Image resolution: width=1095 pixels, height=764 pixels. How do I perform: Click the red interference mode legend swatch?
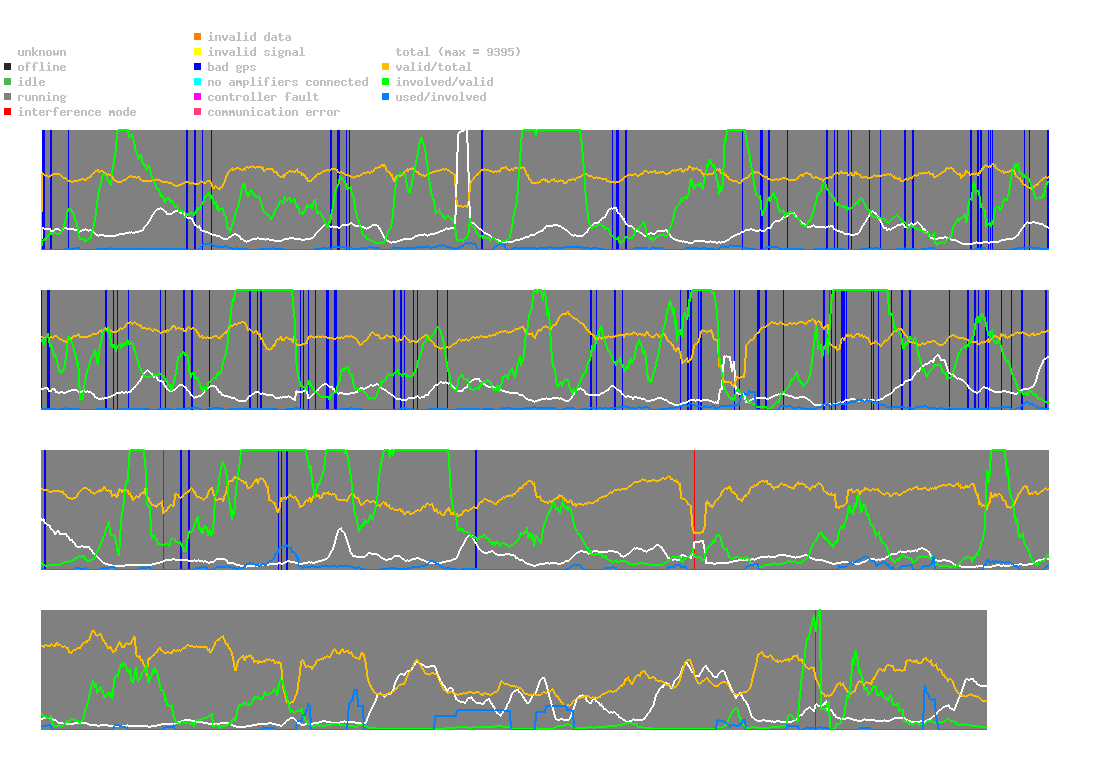tap(8, 112)
